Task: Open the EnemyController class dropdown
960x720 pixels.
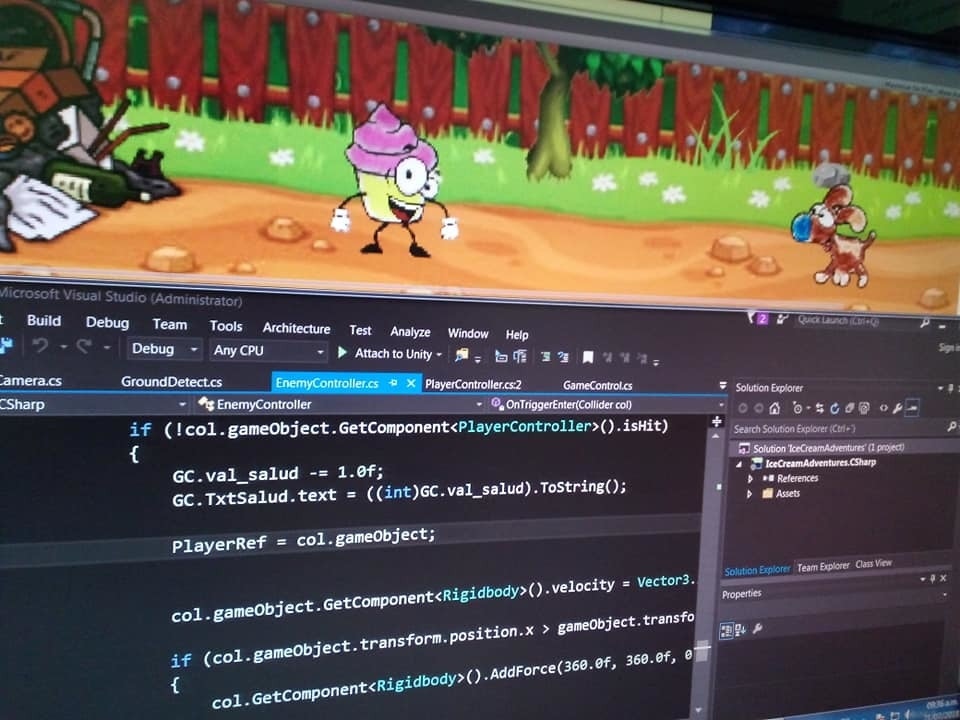Action: 341,404
